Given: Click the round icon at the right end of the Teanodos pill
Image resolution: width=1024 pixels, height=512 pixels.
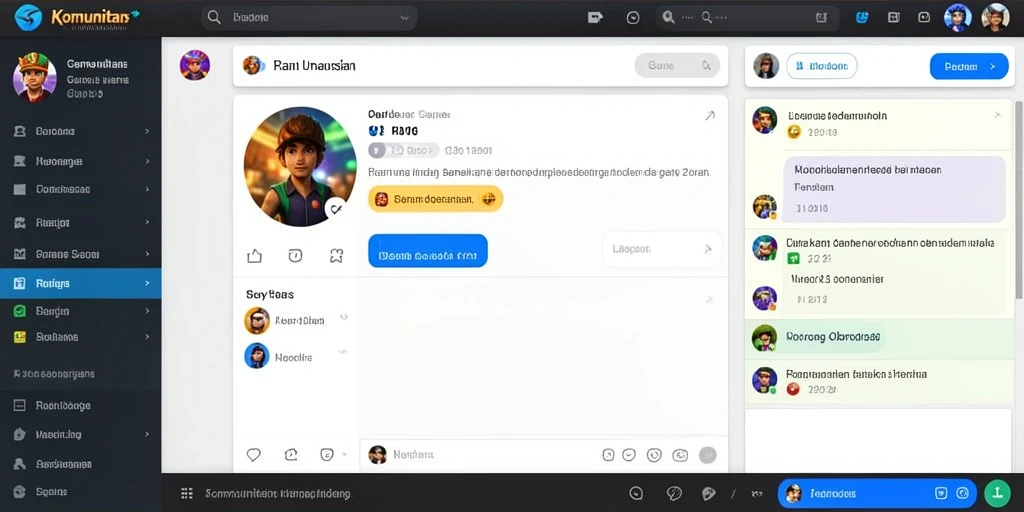Looking at the screenshot, I should (x=962, y=494).
